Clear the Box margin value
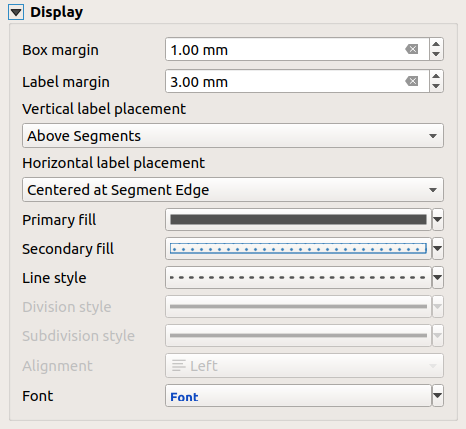466x429 pixels. (412, 50)
